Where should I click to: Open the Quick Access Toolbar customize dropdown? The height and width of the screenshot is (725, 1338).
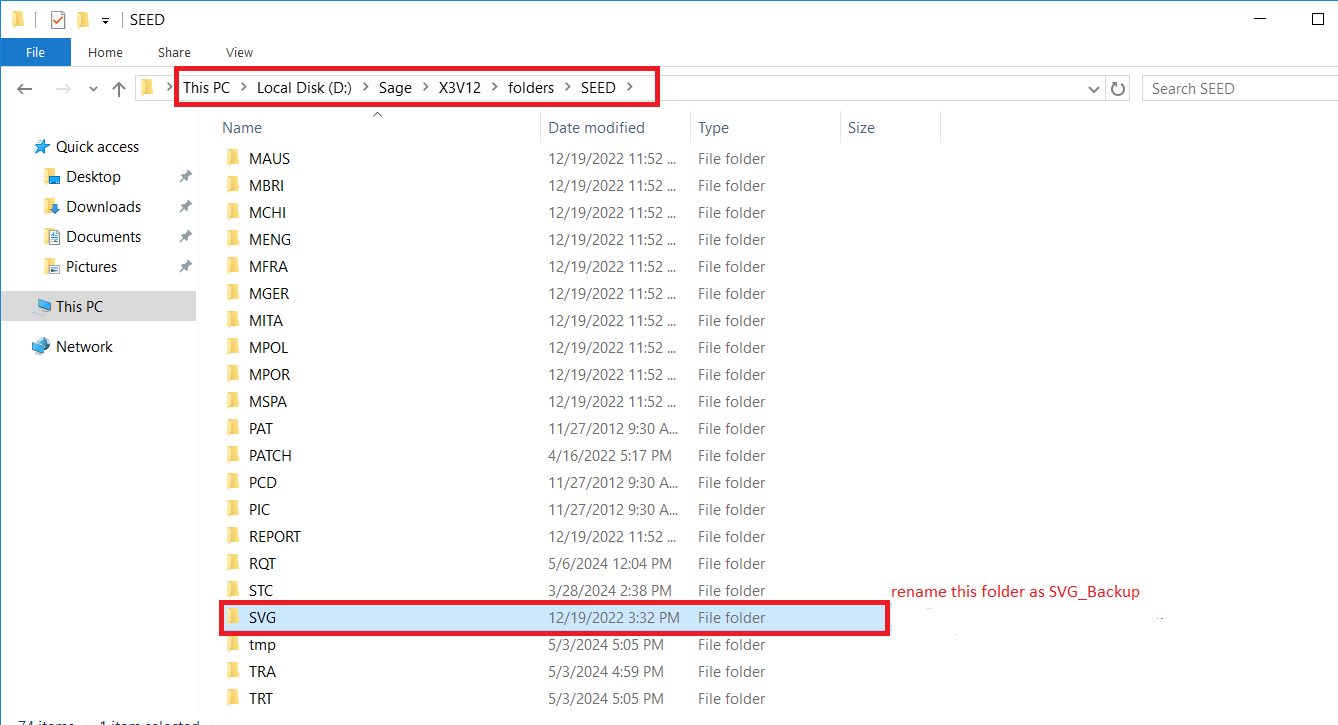coord(104,19)
